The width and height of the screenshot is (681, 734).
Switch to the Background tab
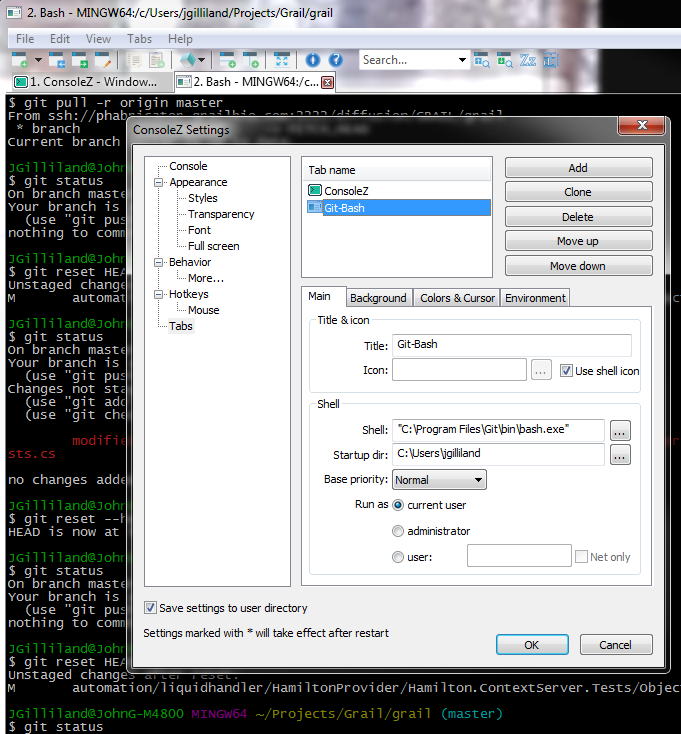coord(378,298)
